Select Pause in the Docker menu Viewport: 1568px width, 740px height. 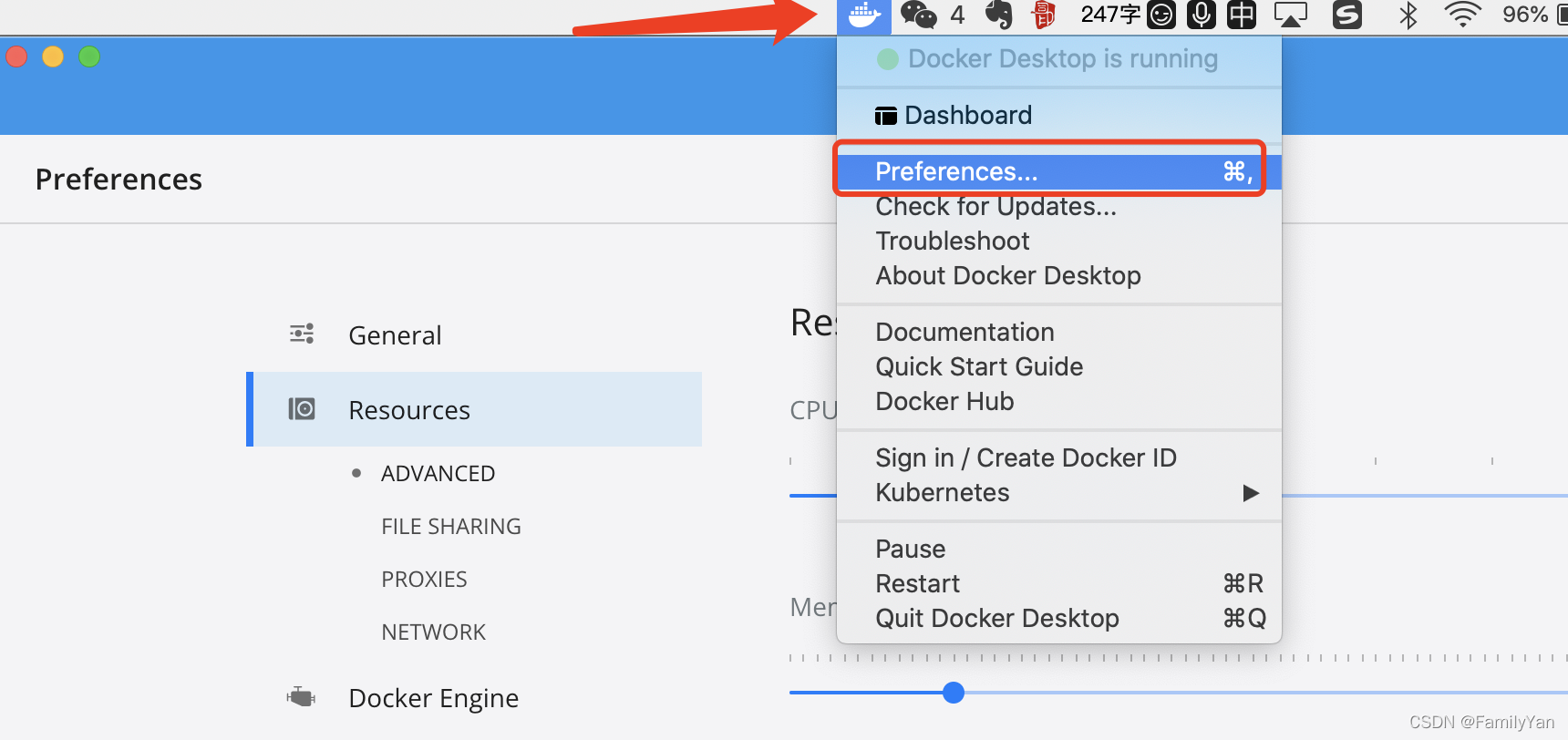coord(1059,549)
